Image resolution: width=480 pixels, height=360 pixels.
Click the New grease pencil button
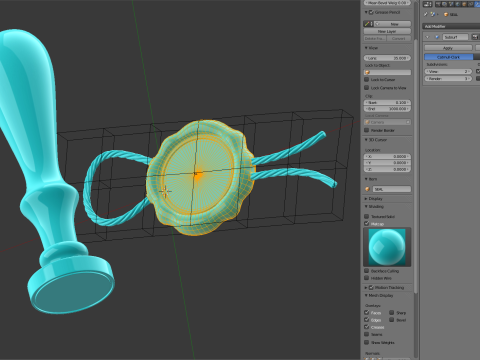(392, 24)
